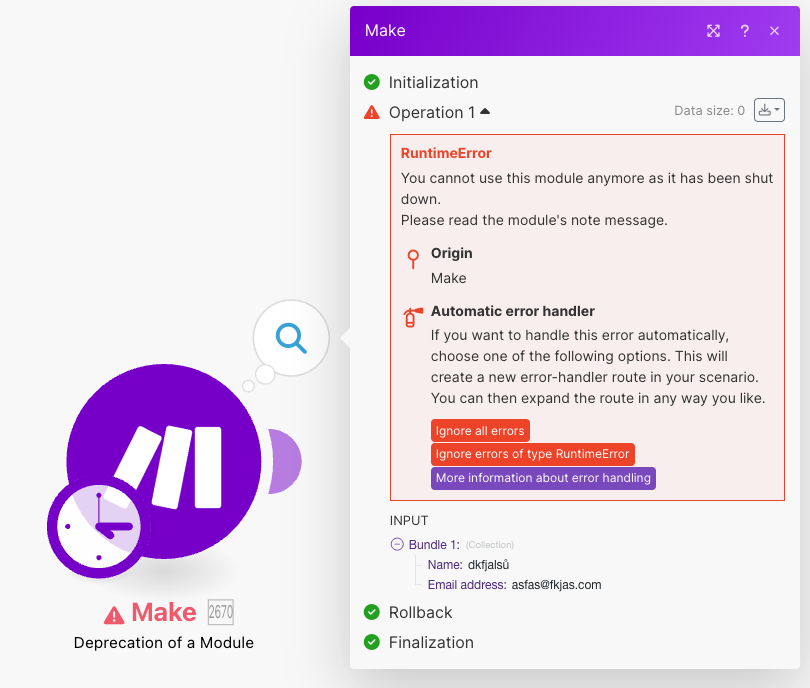This screenshot has height=688, width=810.
Task: Click the green Finalization checkmark icon
Action: coord(371,642)
